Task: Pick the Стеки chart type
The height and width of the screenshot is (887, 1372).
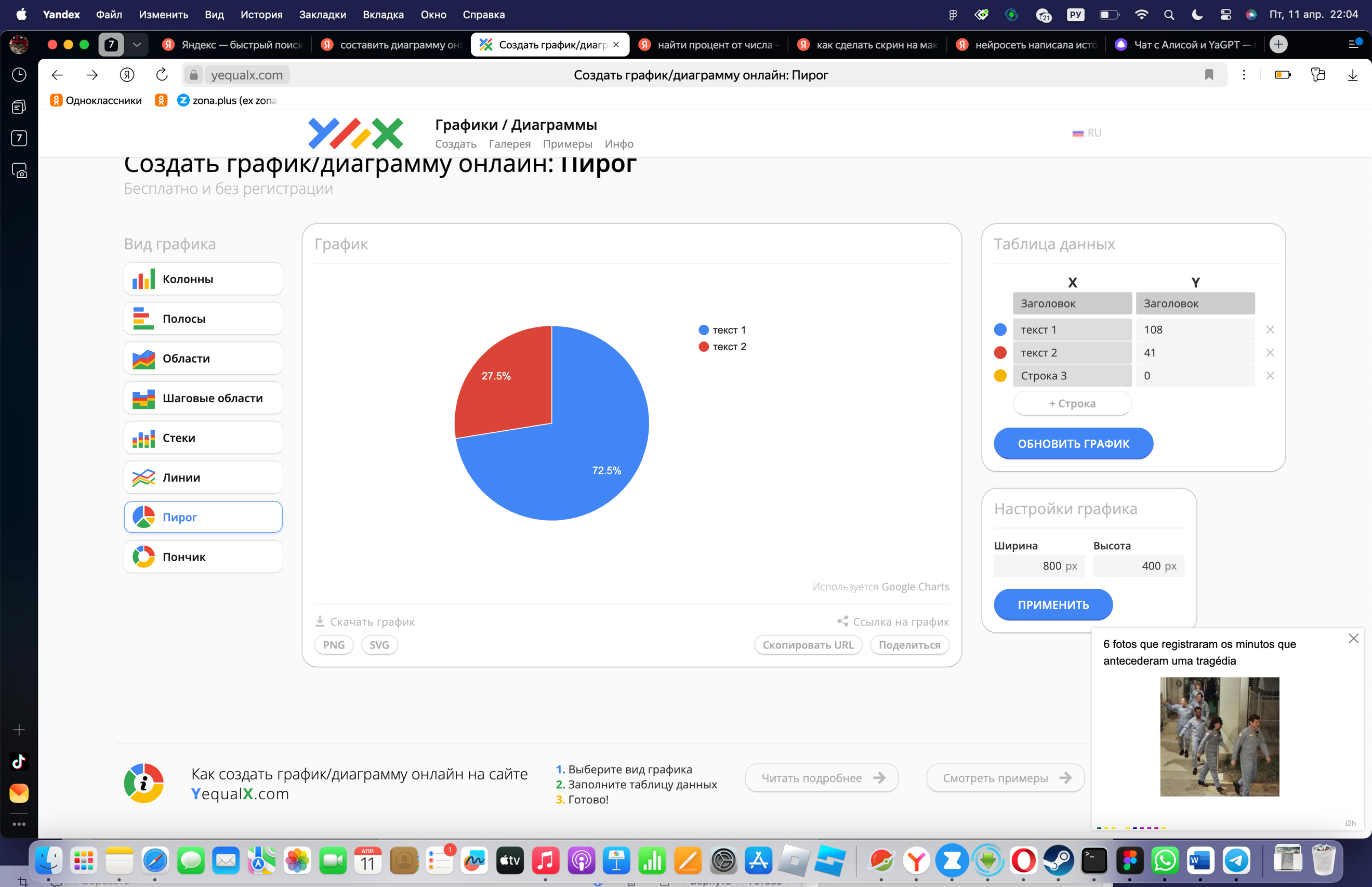Action: pyautogui.click(x=203, y=438)
